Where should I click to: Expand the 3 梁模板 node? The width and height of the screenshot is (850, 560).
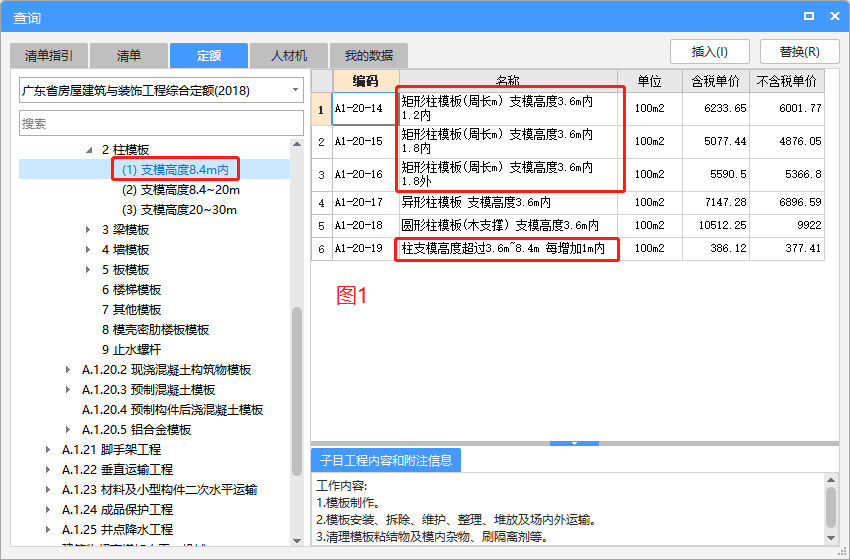pos(88,230)
